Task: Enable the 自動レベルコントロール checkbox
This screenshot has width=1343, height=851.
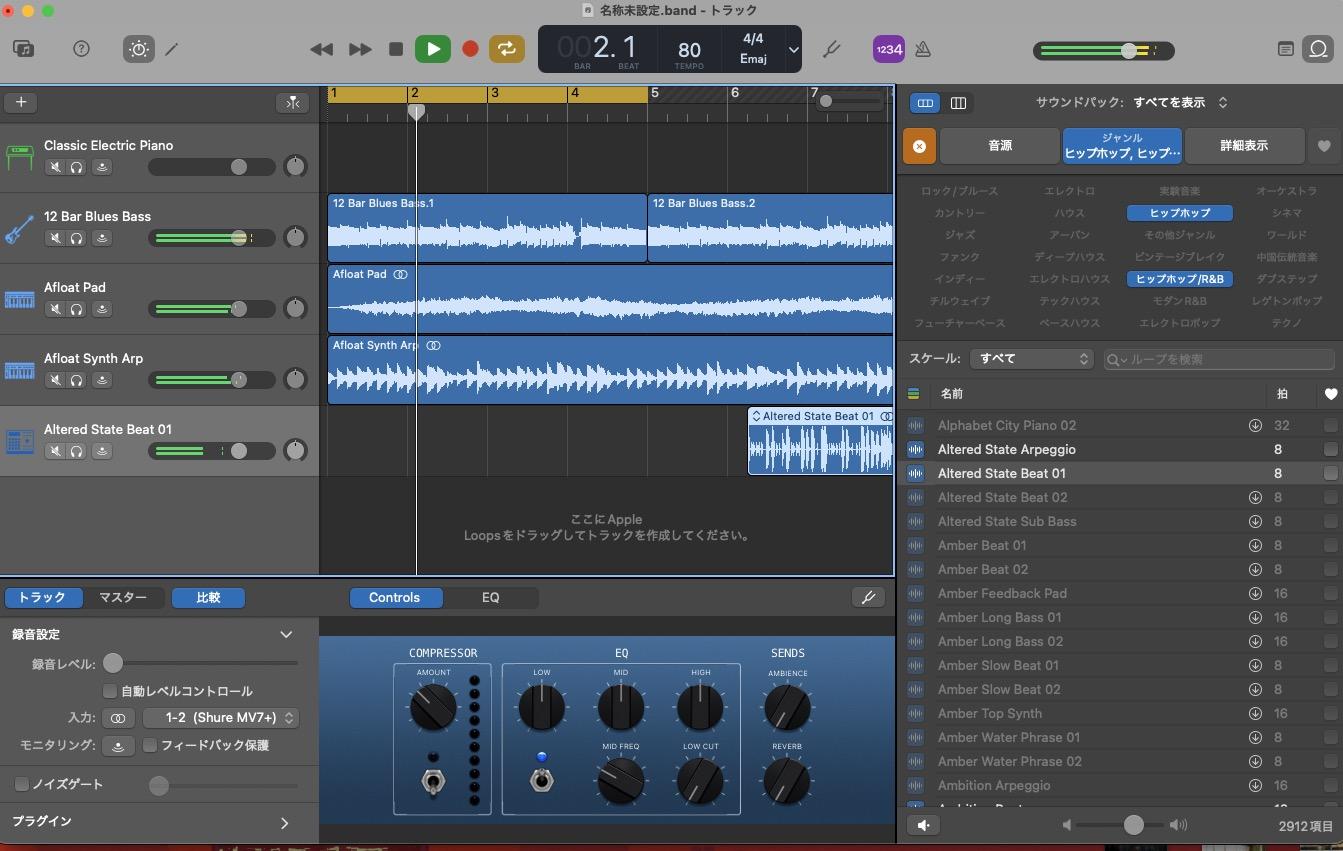Action: 110,691
